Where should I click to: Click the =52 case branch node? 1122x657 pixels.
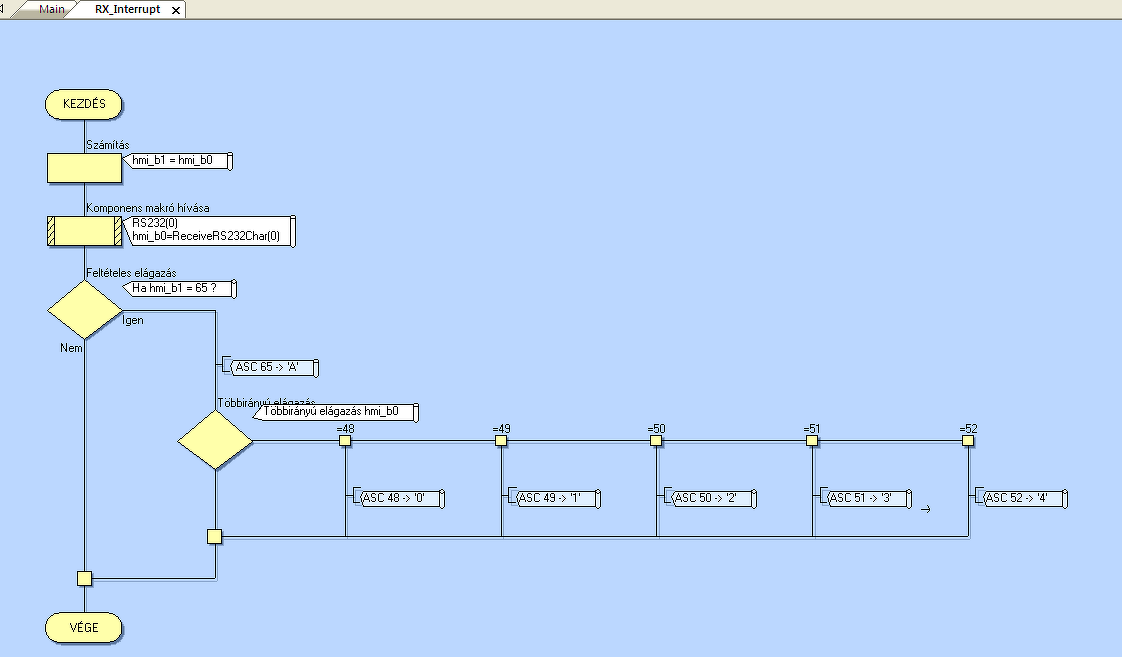[x=968, y=441]
